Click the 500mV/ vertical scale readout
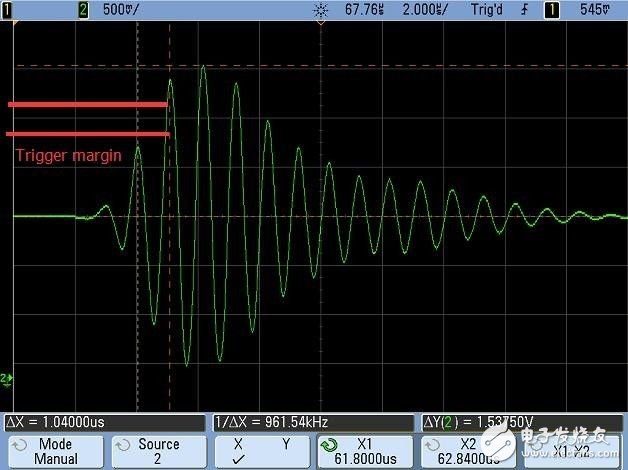The width and height of the screenshot is (628, 470). (x=121, y=9)
